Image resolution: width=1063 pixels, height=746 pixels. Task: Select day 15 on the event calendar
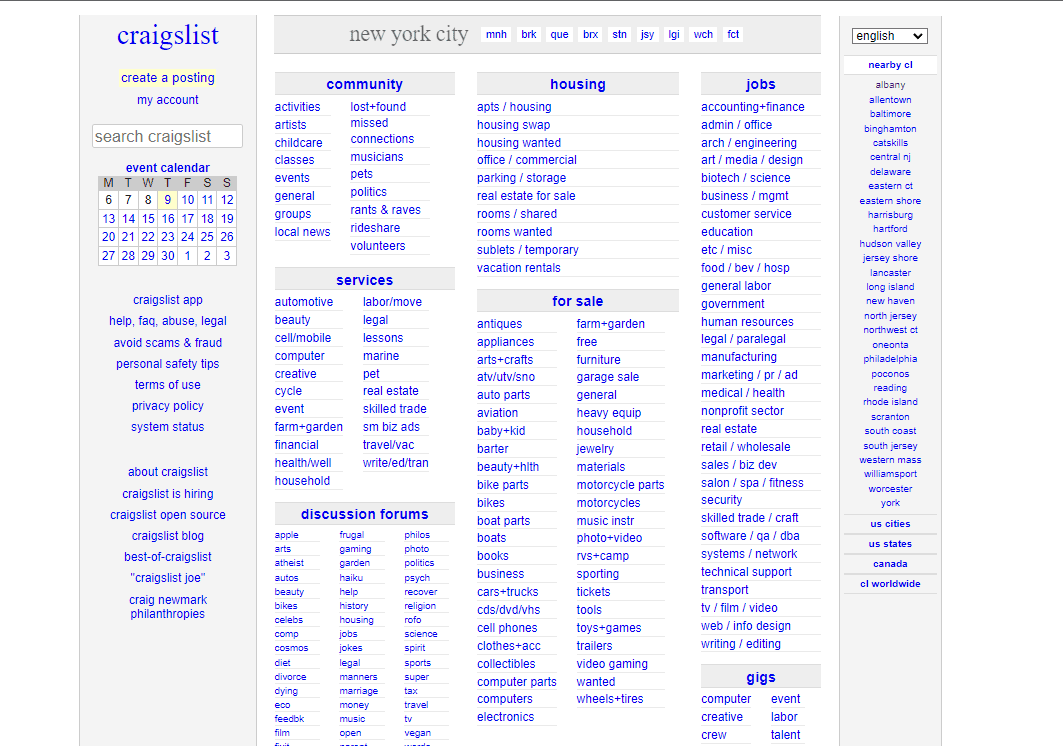147,218
